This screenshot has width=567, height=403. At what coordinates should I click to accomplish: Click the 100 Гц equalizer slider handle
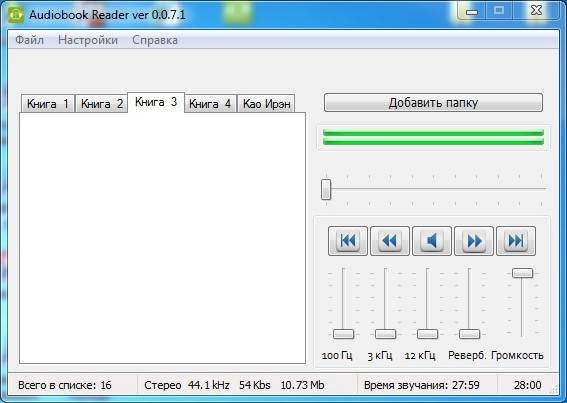click(x=343, y=334)
